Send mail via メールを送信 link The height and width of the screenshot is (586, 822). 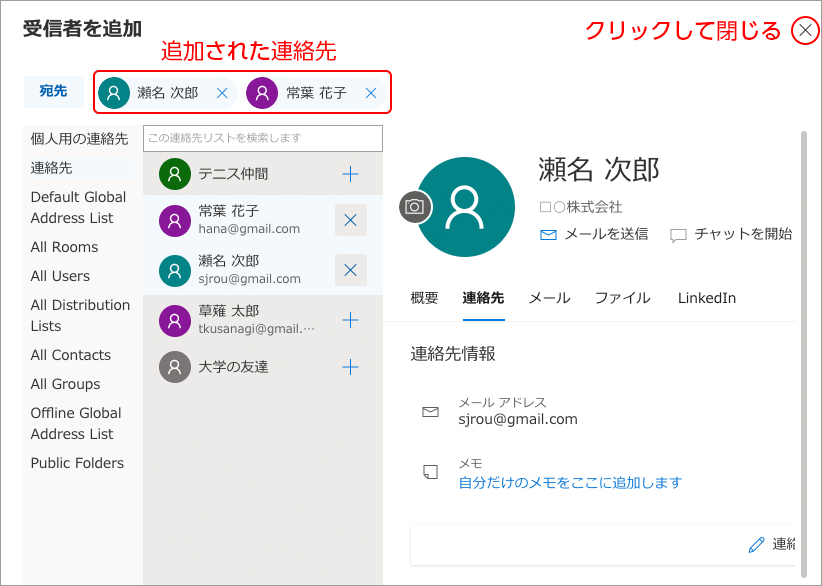click(594, 234)
